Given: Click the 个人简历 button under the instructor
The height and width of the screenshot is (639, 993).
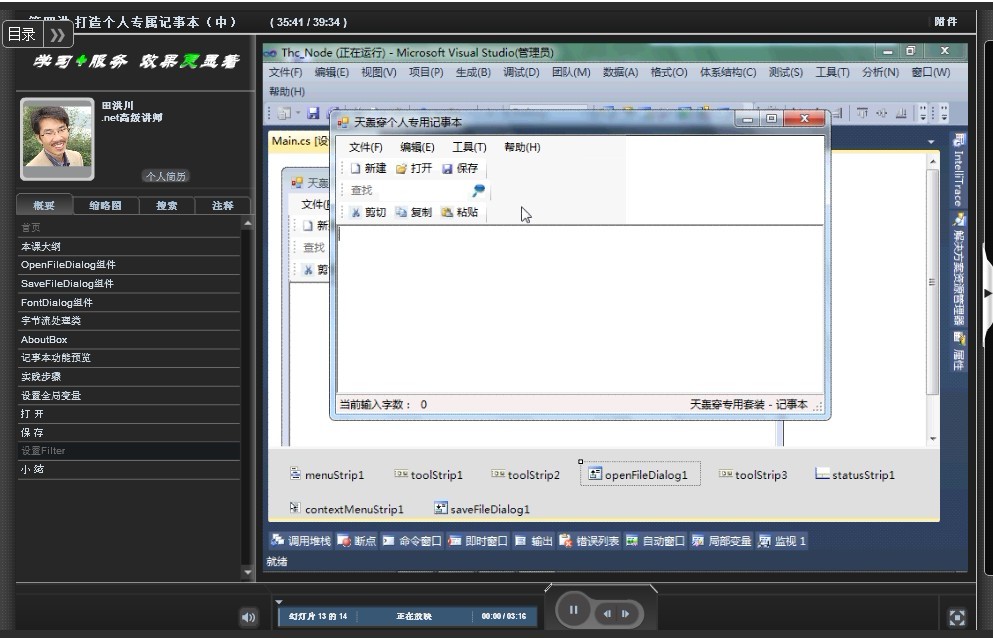Looking at the screenshot, I should pos(166,176).
